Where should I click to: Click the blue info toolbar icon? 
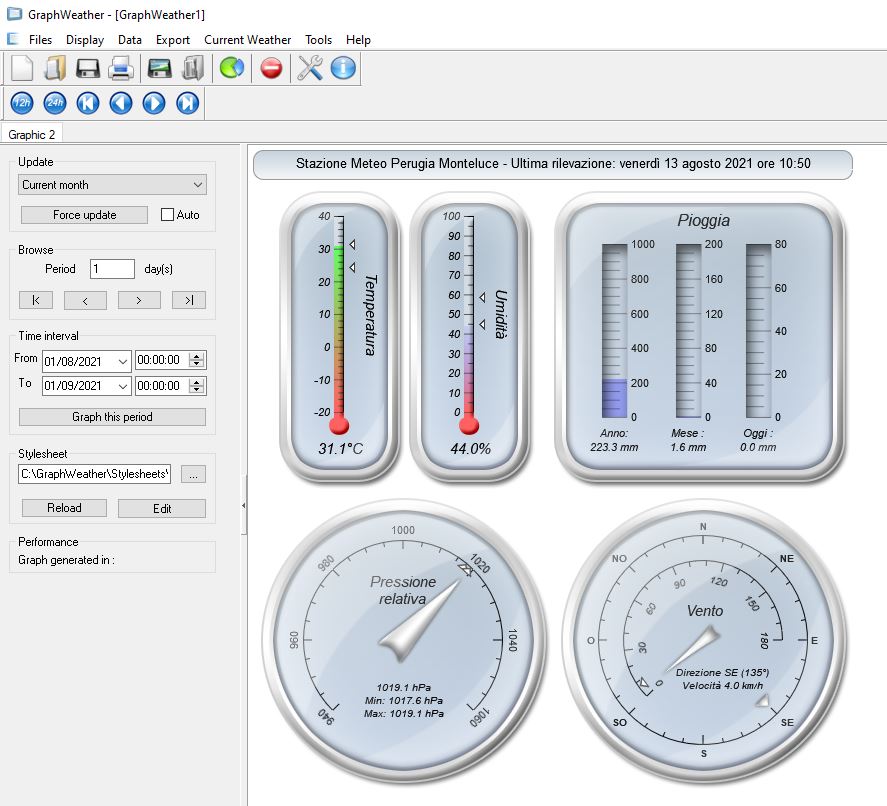point(343,68)
